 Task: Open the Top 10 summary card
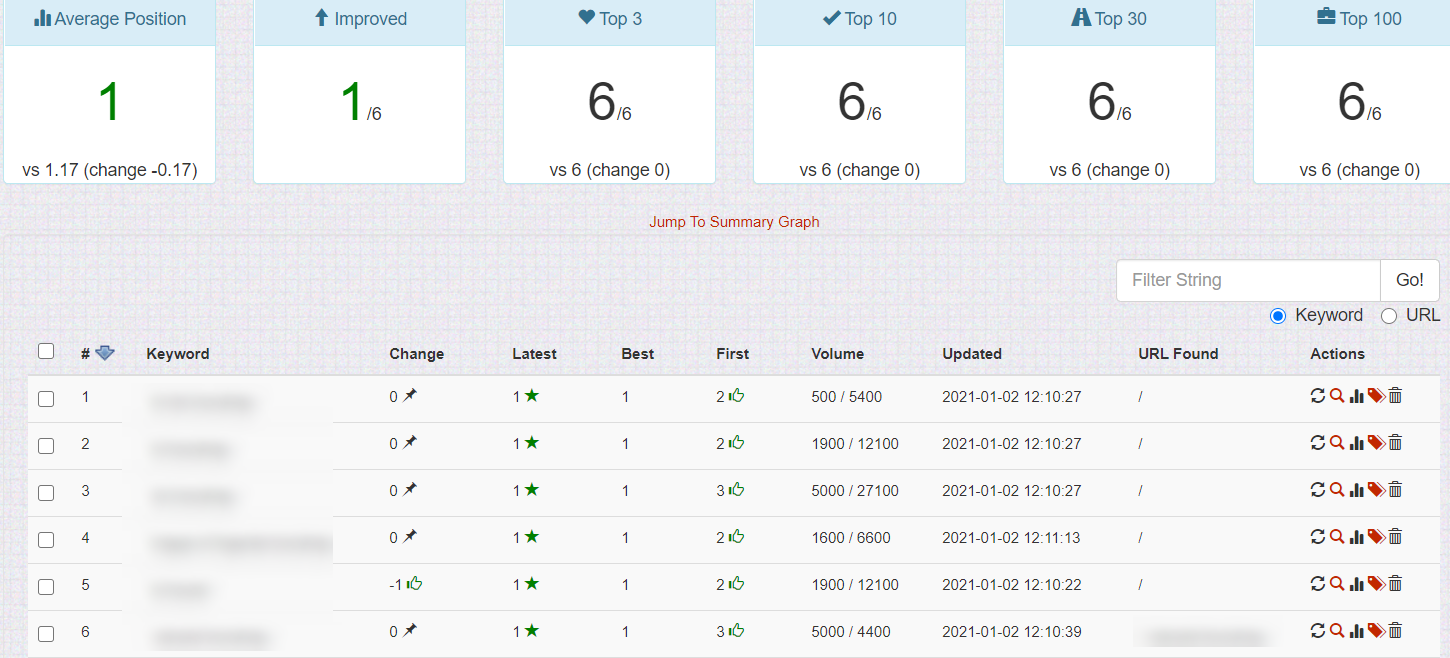coord(860,92)
